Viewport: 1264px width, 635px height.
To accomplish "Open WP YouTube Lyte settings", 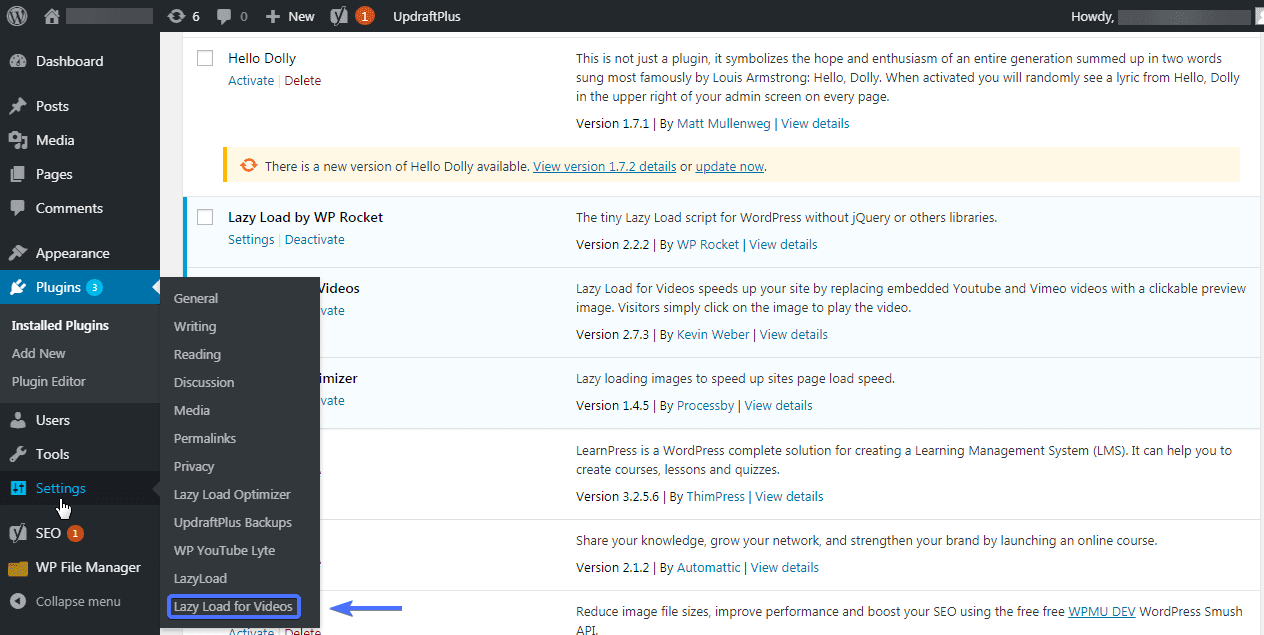I will pos(224,550).
